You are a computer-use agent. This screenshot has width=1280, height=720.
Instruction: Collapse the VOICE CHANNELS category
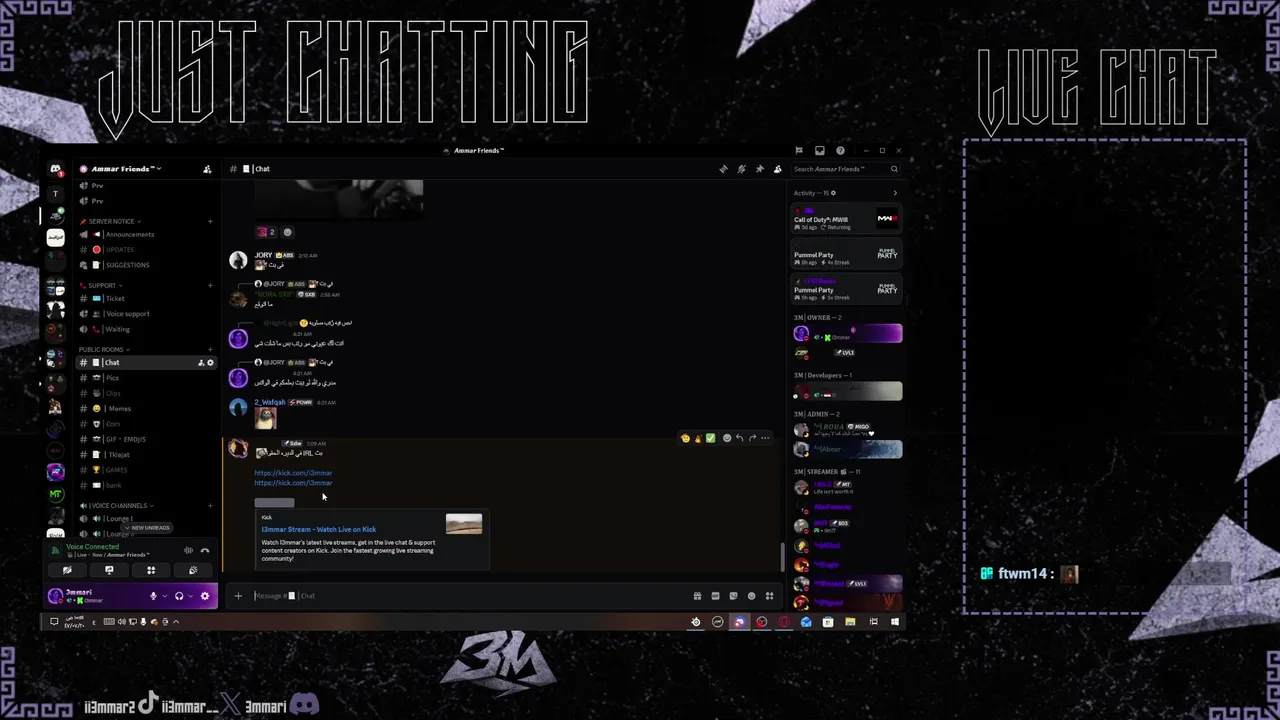(x=115, y=505)
